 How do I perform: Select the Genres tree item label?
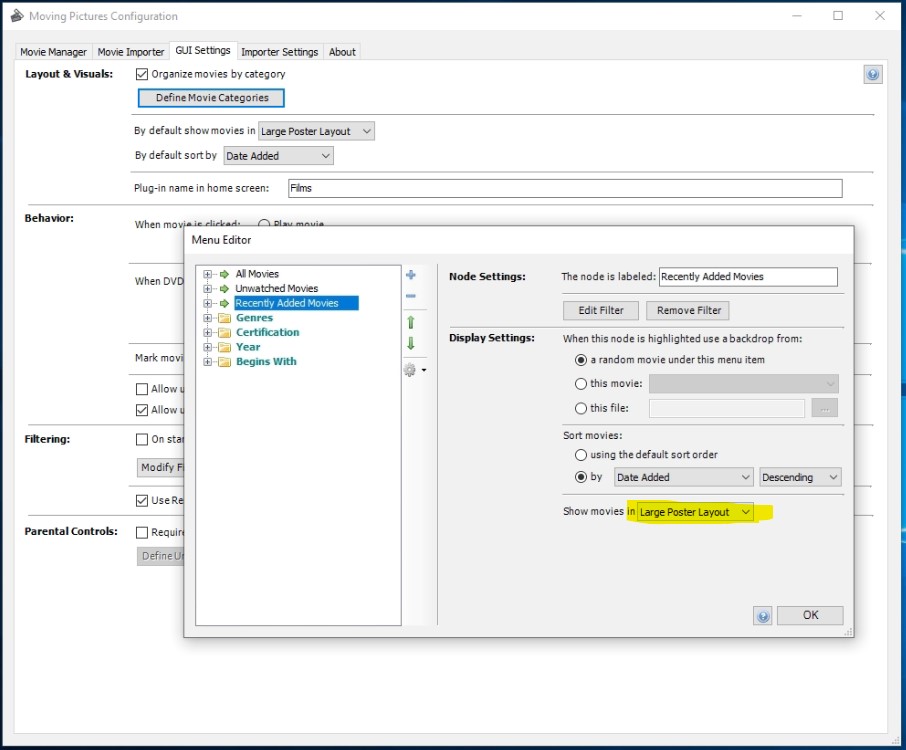pos(254,318)
